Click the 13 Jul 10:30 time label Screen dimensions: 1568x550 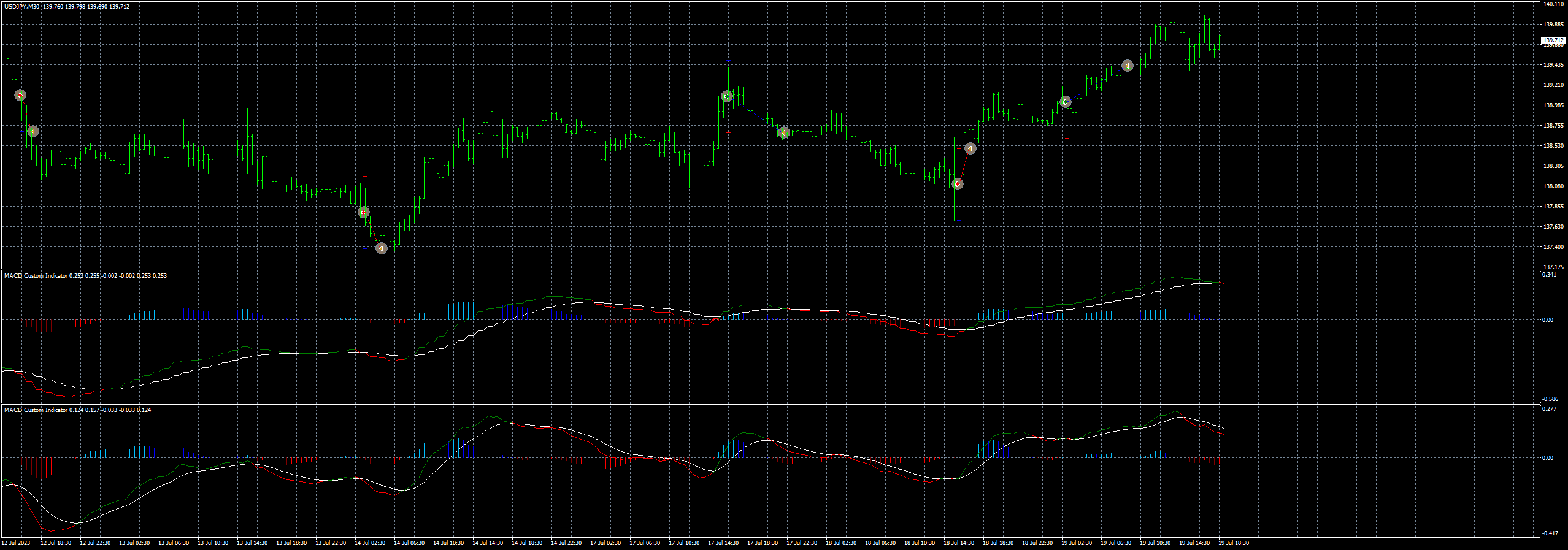pyautogui.click(x=213, y=543)
